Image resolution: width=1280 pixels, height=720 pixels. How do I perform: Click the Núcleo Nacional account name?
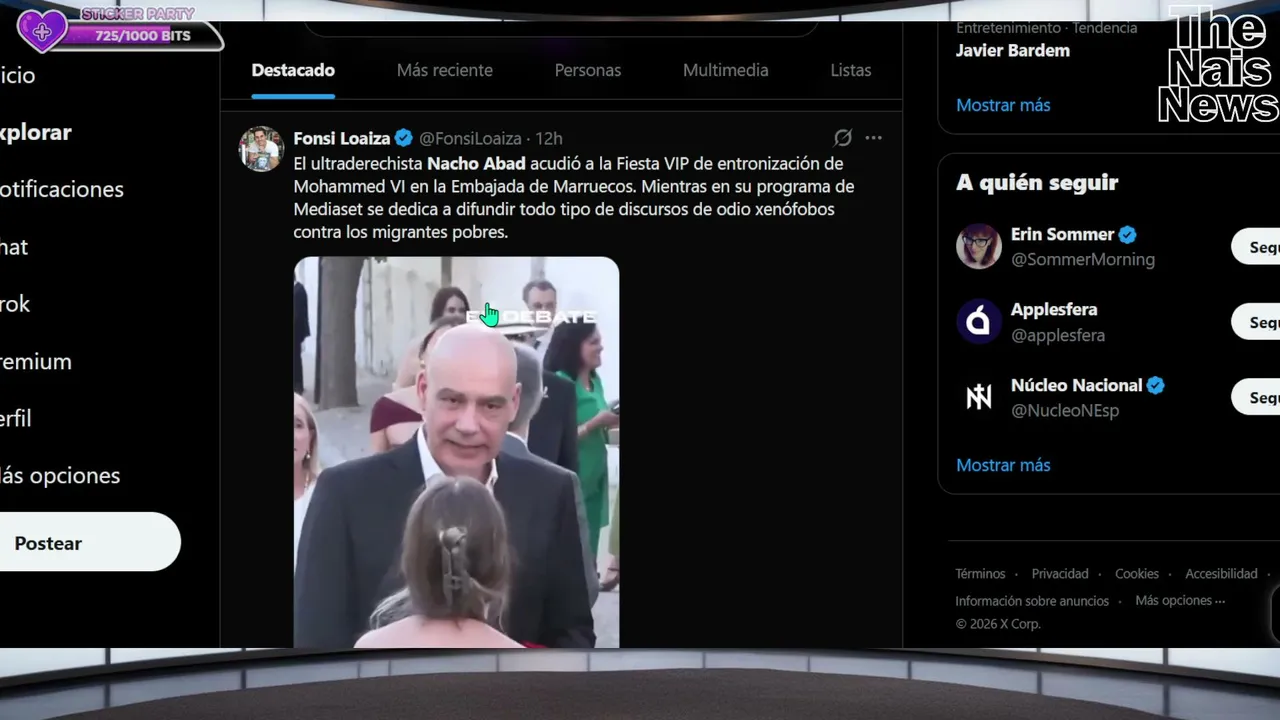tap(1076, 385)
